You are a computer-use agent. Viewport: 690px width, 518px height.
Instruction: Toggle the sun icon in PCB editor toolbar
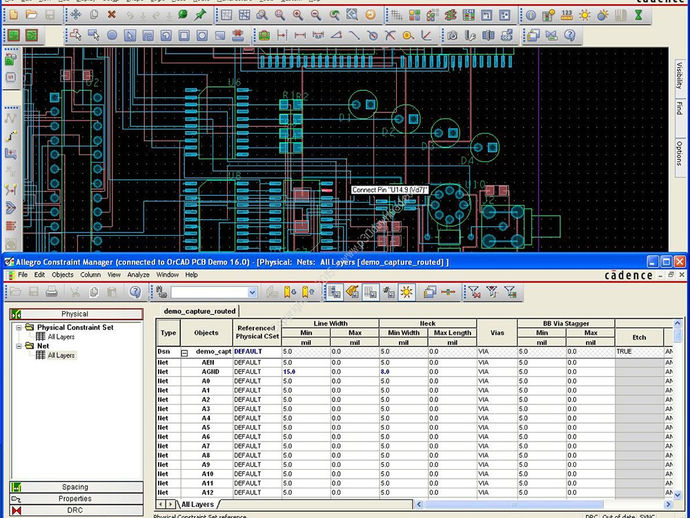[x=585, y=15]
